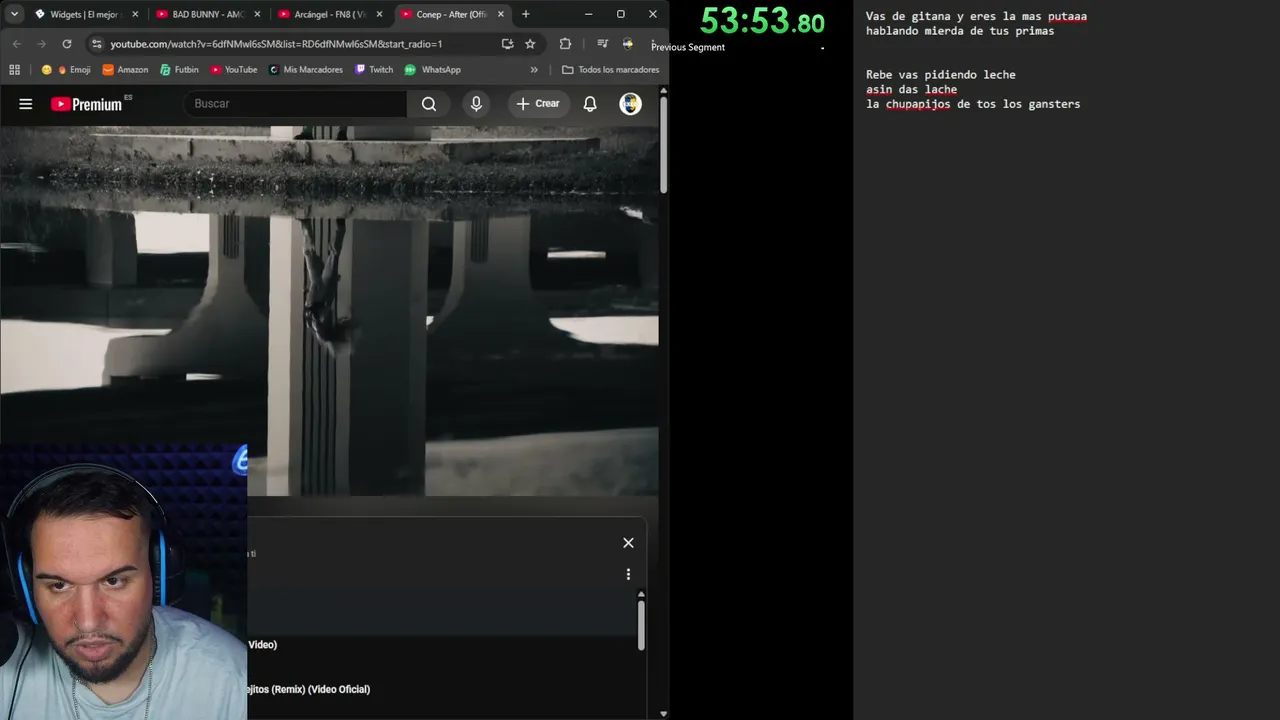Open the Chrome profile avatar
Image resolution: width=1280 pixels, height=720 pixels.
[627, 44]
